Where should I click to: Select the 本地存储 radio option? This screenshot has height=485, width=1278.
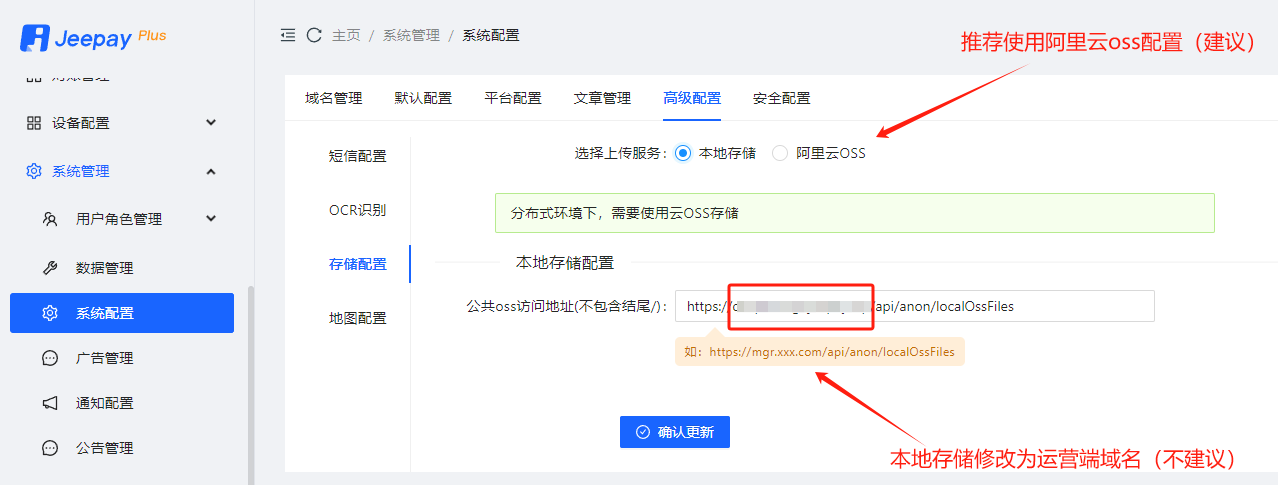click(683, 153)
